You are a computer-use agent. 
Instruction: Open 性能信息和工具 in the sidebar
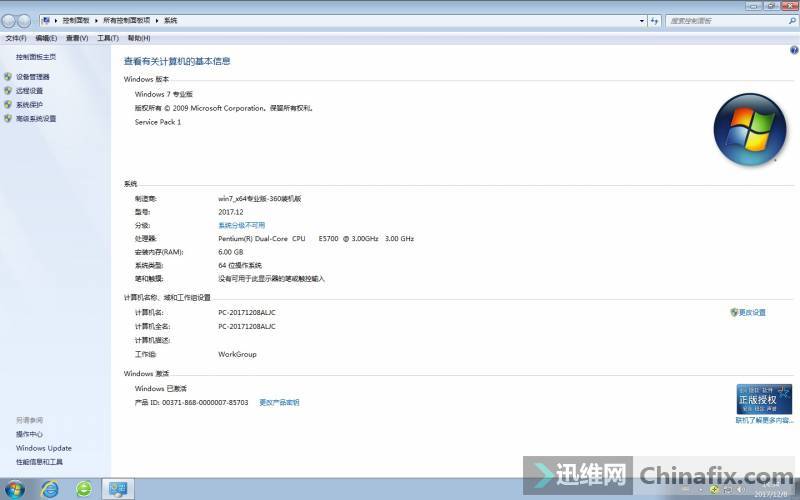[39, 462]
